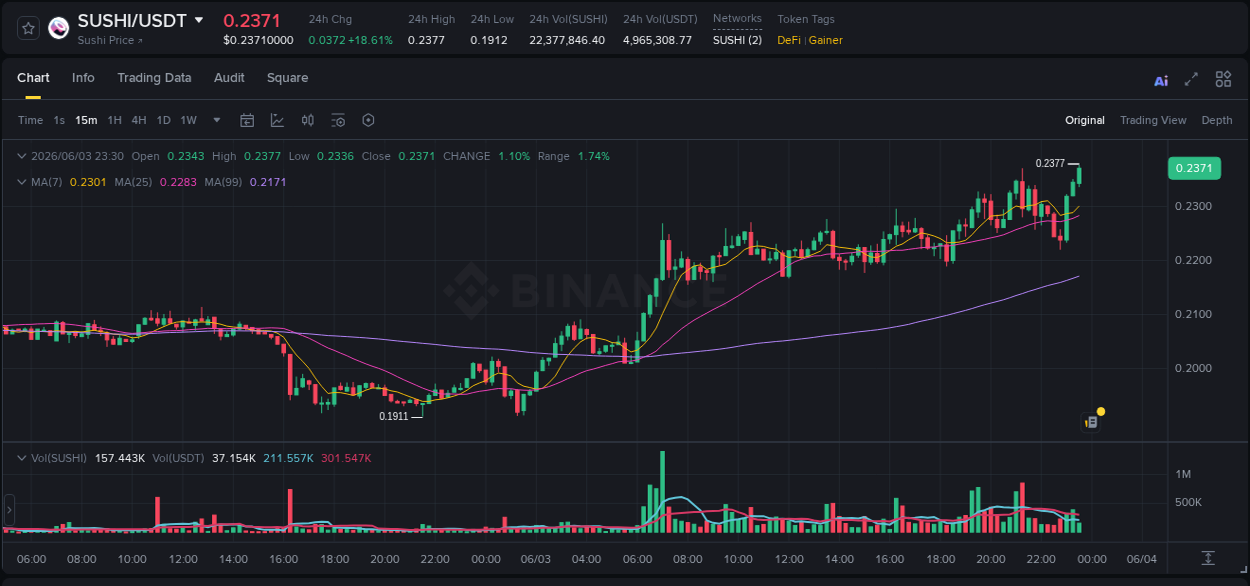
Task: Switch to the Info tab
Action: click(x=83, y=78)
